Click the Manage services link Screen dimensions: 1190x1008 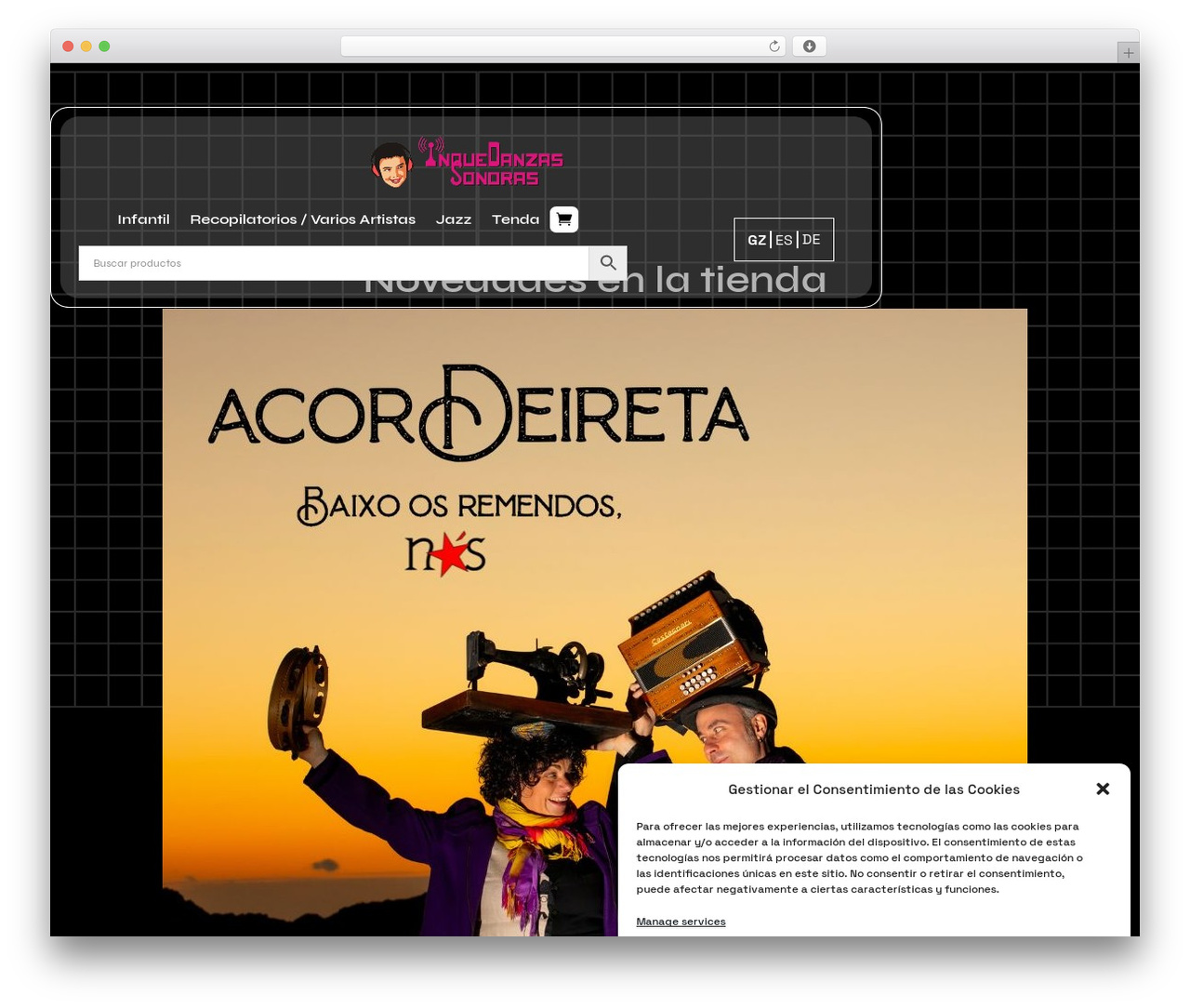pyautogui.click(x=681, y=922)
